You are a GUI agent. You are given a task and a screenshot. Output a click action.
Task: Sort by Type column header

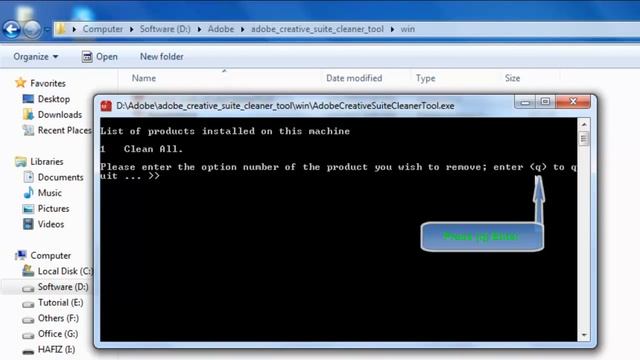click(425, 78)
